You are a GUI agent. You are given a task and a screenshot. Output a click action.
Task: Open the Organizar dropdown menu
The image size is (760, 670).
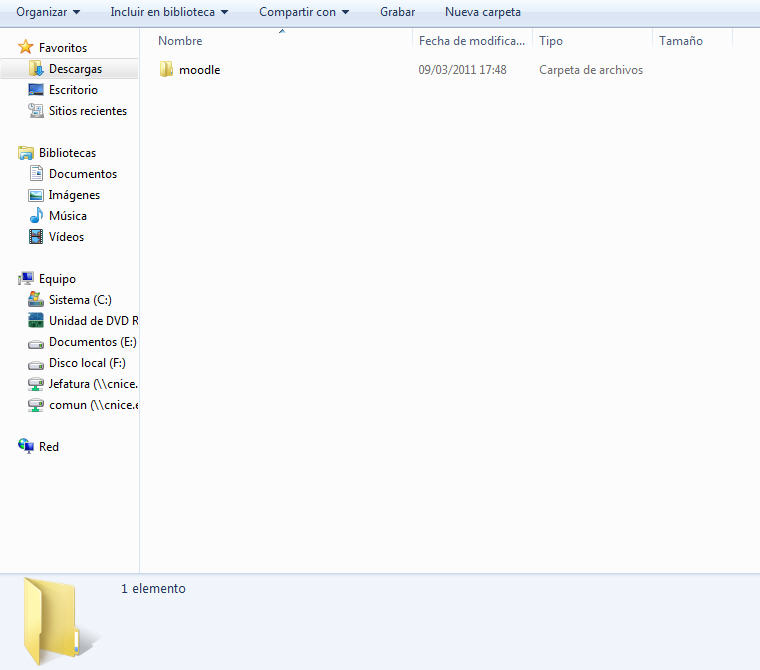tap(47, 12)
